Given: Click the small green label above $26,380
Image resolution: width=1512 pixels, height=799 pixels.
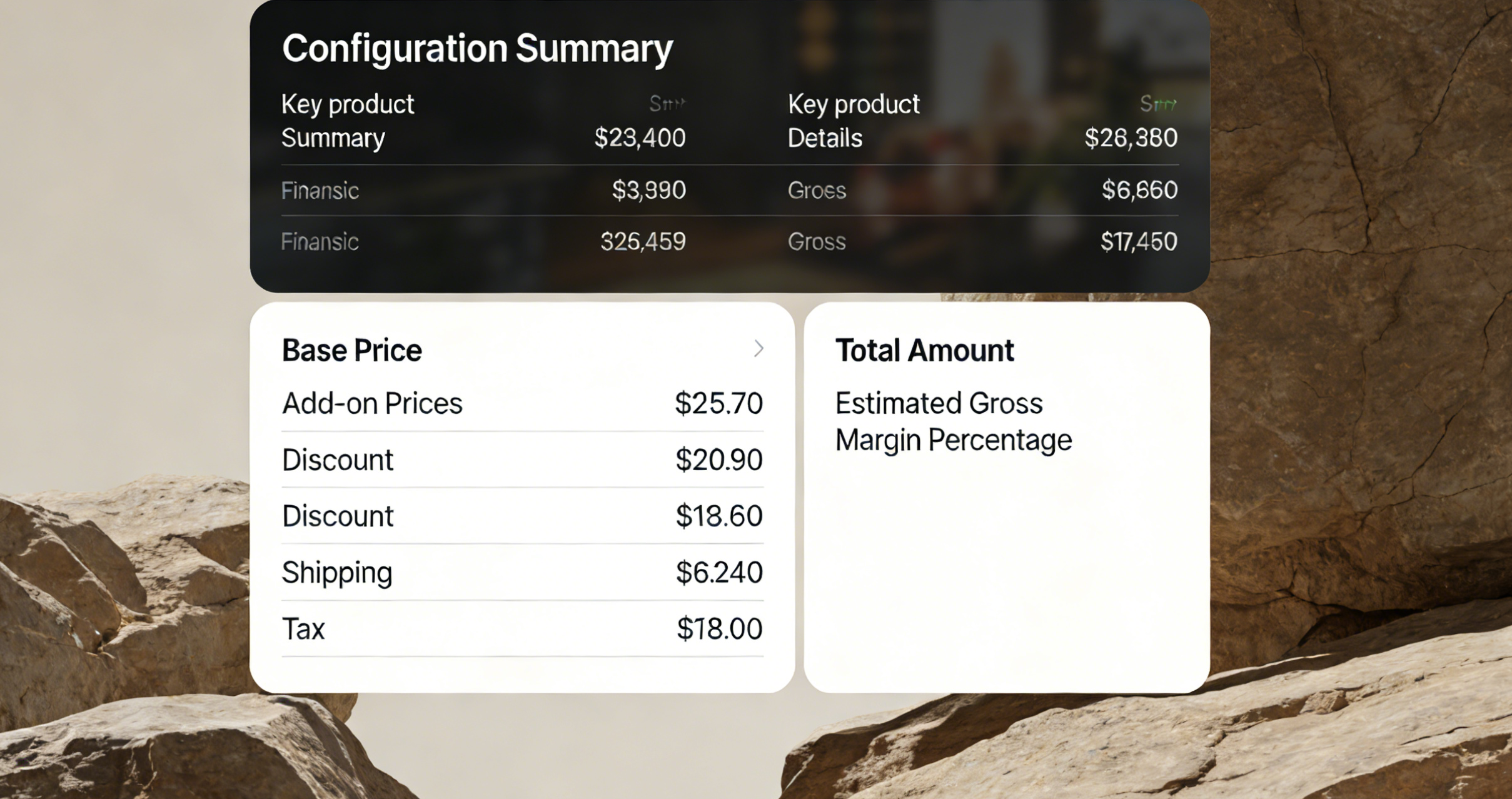Looking at the screenshot, I should click(x=1158, y=103).
